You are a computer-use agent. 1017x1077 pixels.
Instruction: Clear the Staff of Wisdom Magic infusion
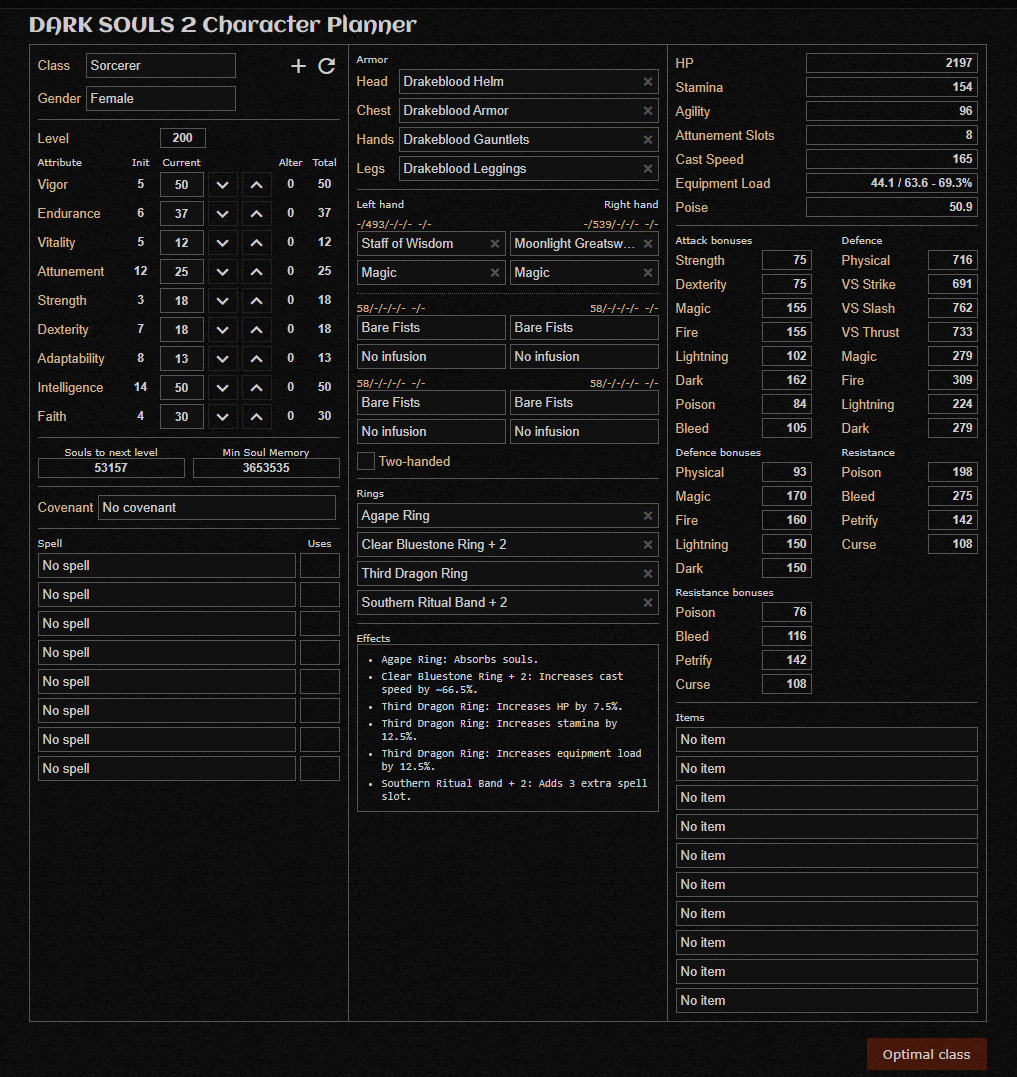494,273
